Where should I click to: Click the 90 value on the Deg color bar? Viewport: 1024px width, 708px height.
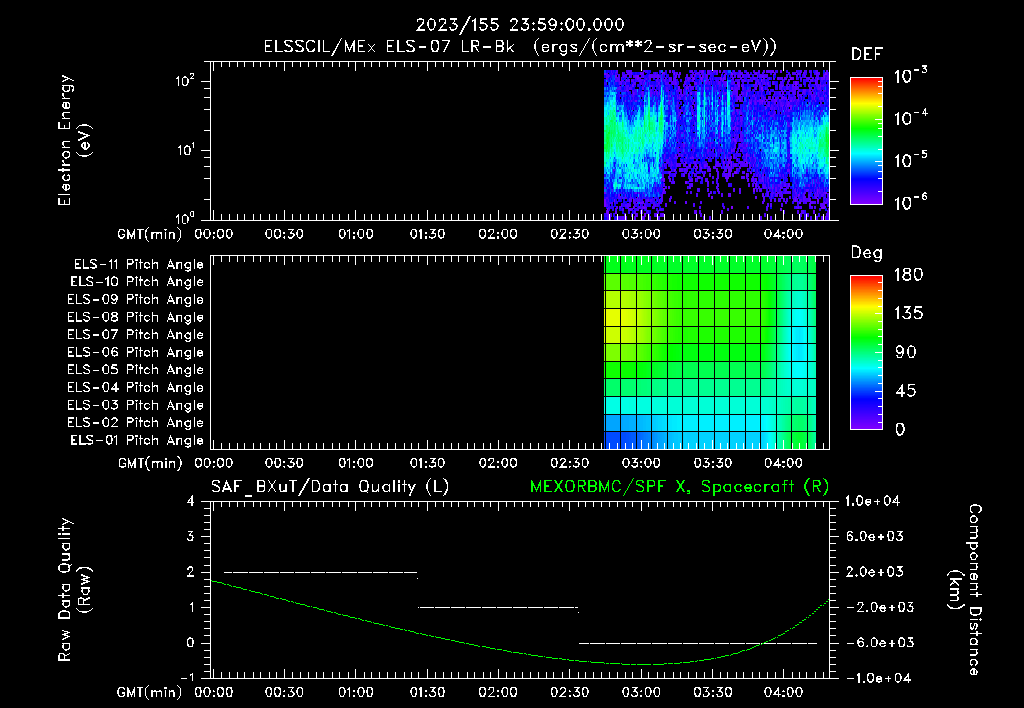pyautogui.click(x=906, y=353)
